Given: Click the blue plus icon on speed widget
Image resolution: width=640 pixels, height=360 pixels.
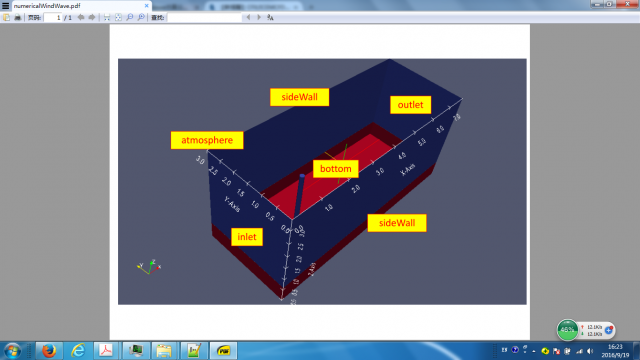Looking at the screenshot, I should (609, 330).
